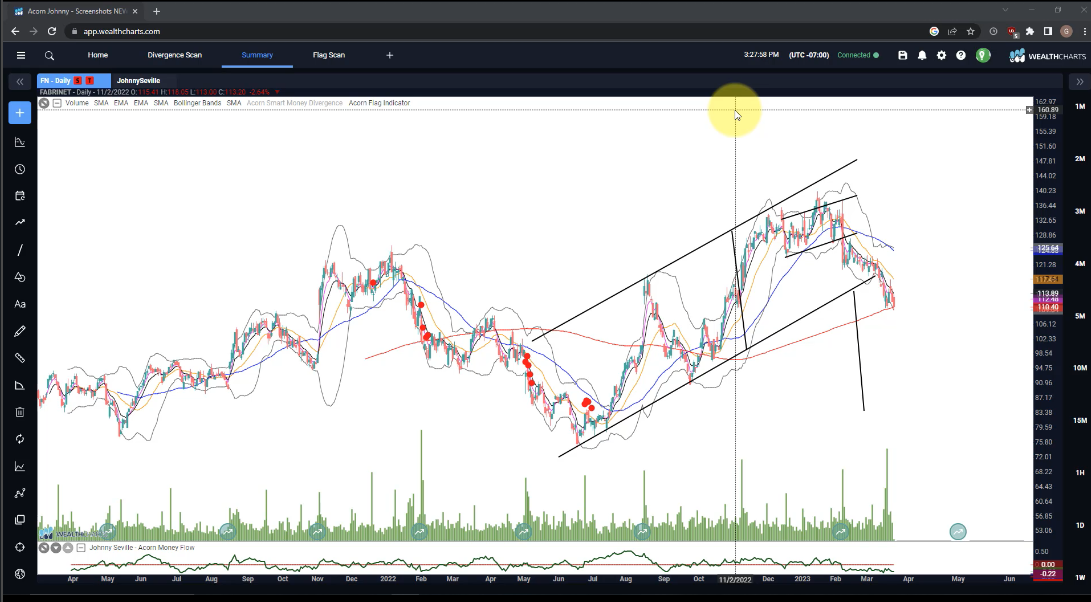Click the 160.89 price label on axis
Screen dimensions: 1091x602
point(1048,110)
